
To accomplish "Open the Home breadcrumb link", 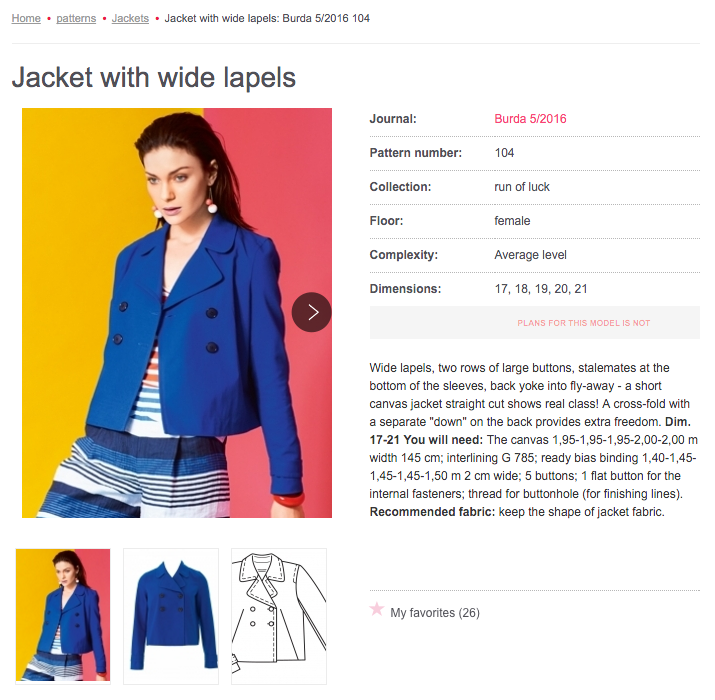I will click(26, 18).
